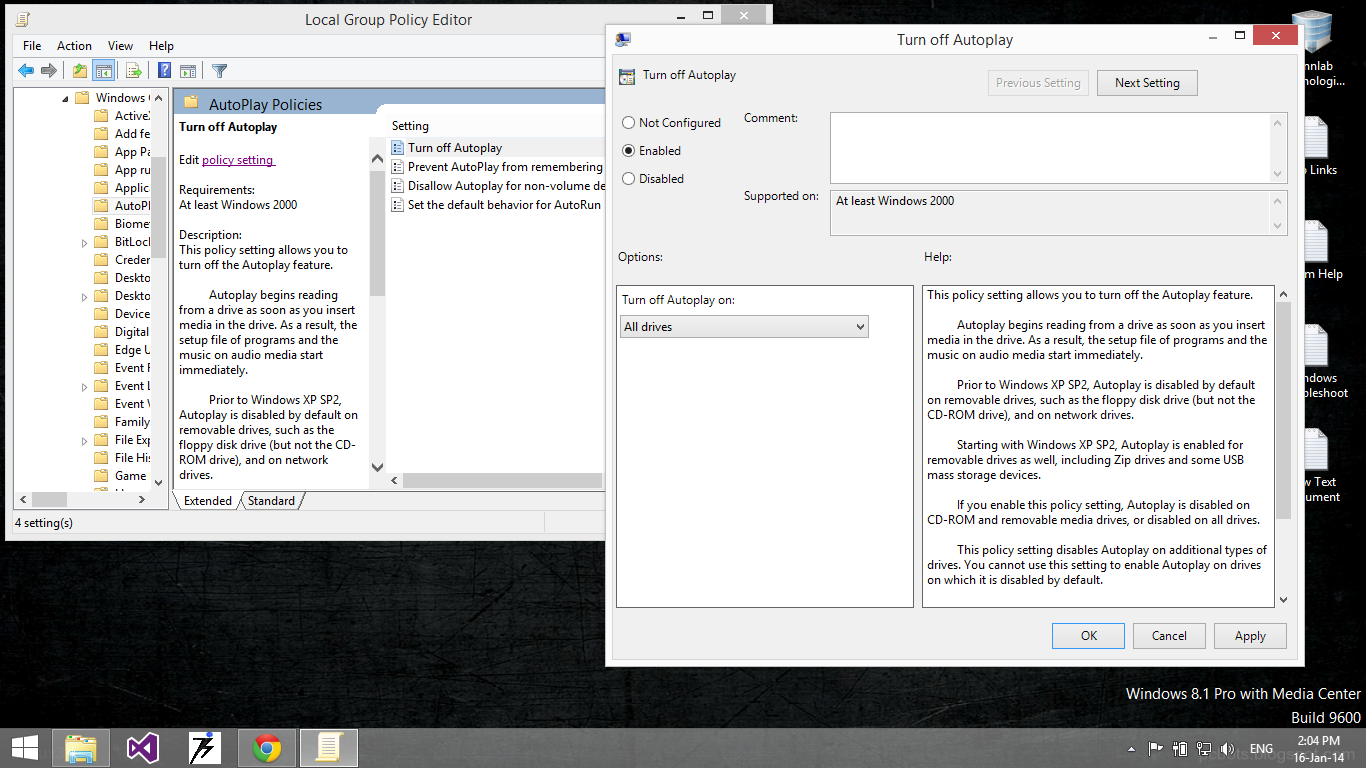This screenshot has width=1366, height=768.
Task: Open the Action menu
Action: [x=74, y=46]
